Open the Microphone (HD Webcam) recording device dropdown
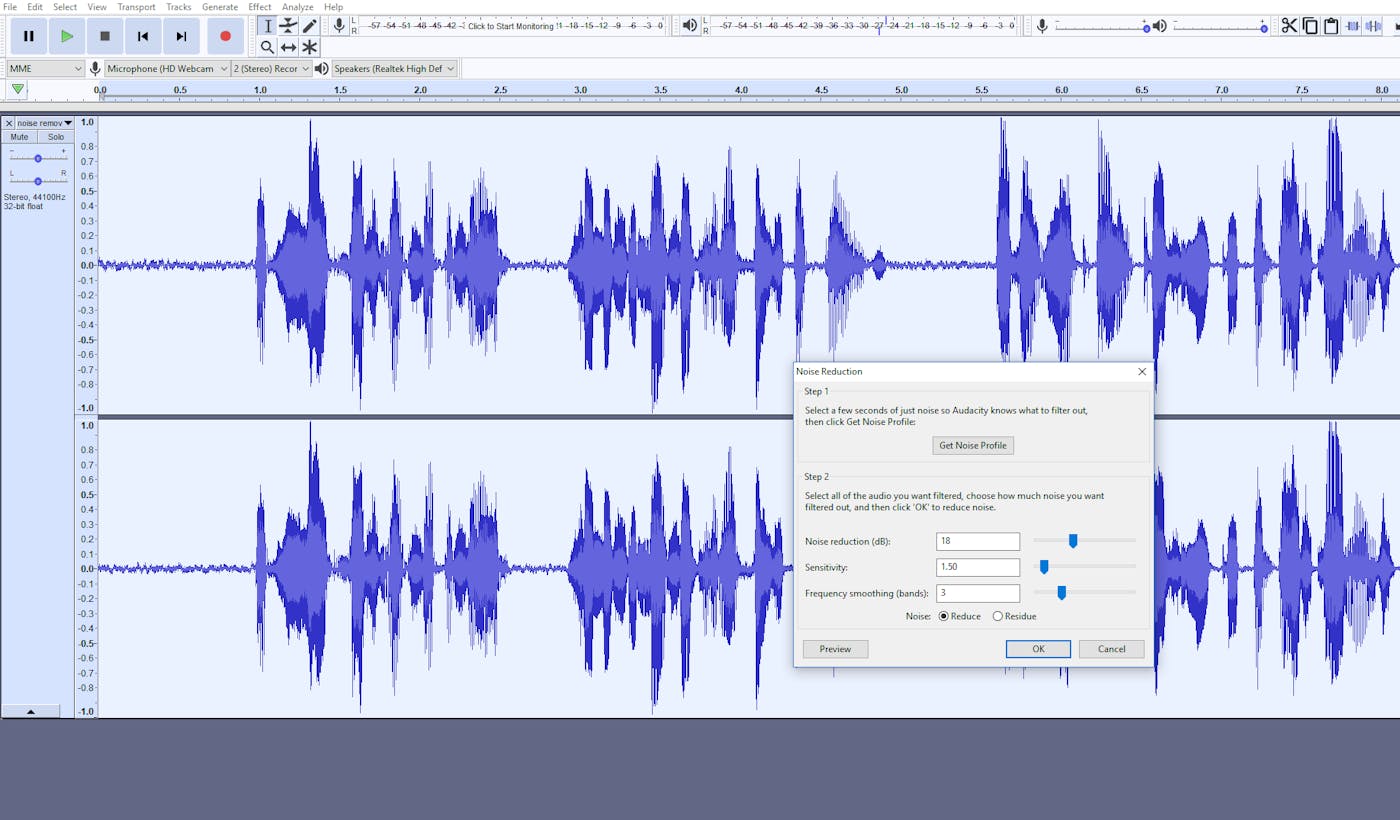The height and width of the screenshot is (820, 1400). (167, 68)
